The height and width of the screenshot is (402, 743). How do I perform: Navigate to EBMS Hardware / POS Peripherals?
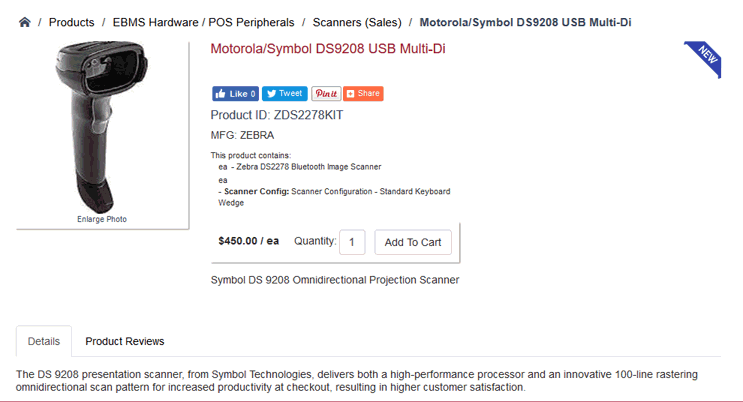pyautogui.click(x=203, y=22)
